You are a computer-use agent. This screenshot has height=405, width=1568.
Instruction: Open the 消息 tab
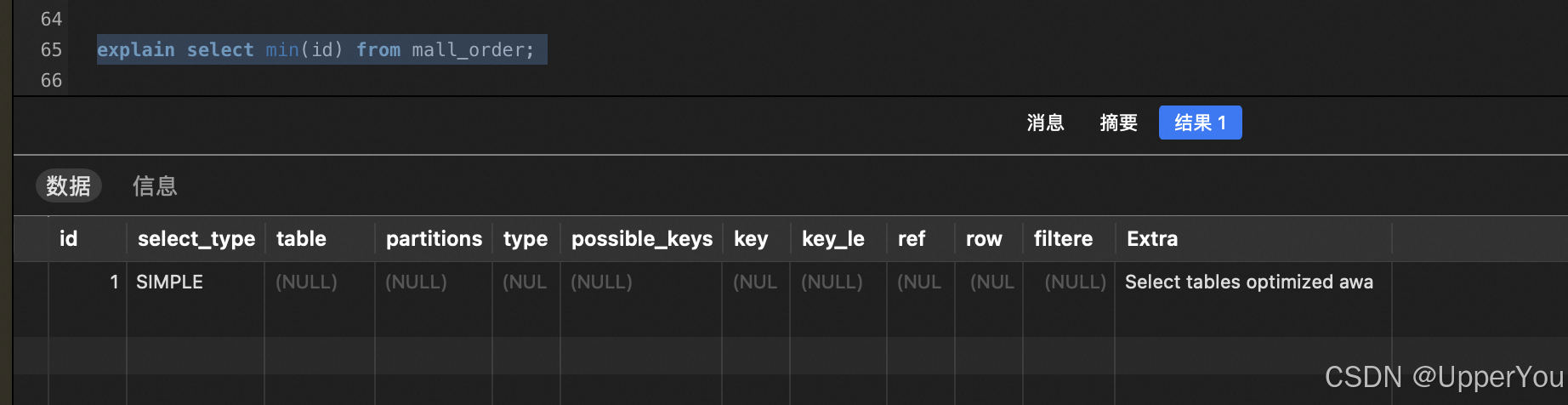coord(1045,123)
